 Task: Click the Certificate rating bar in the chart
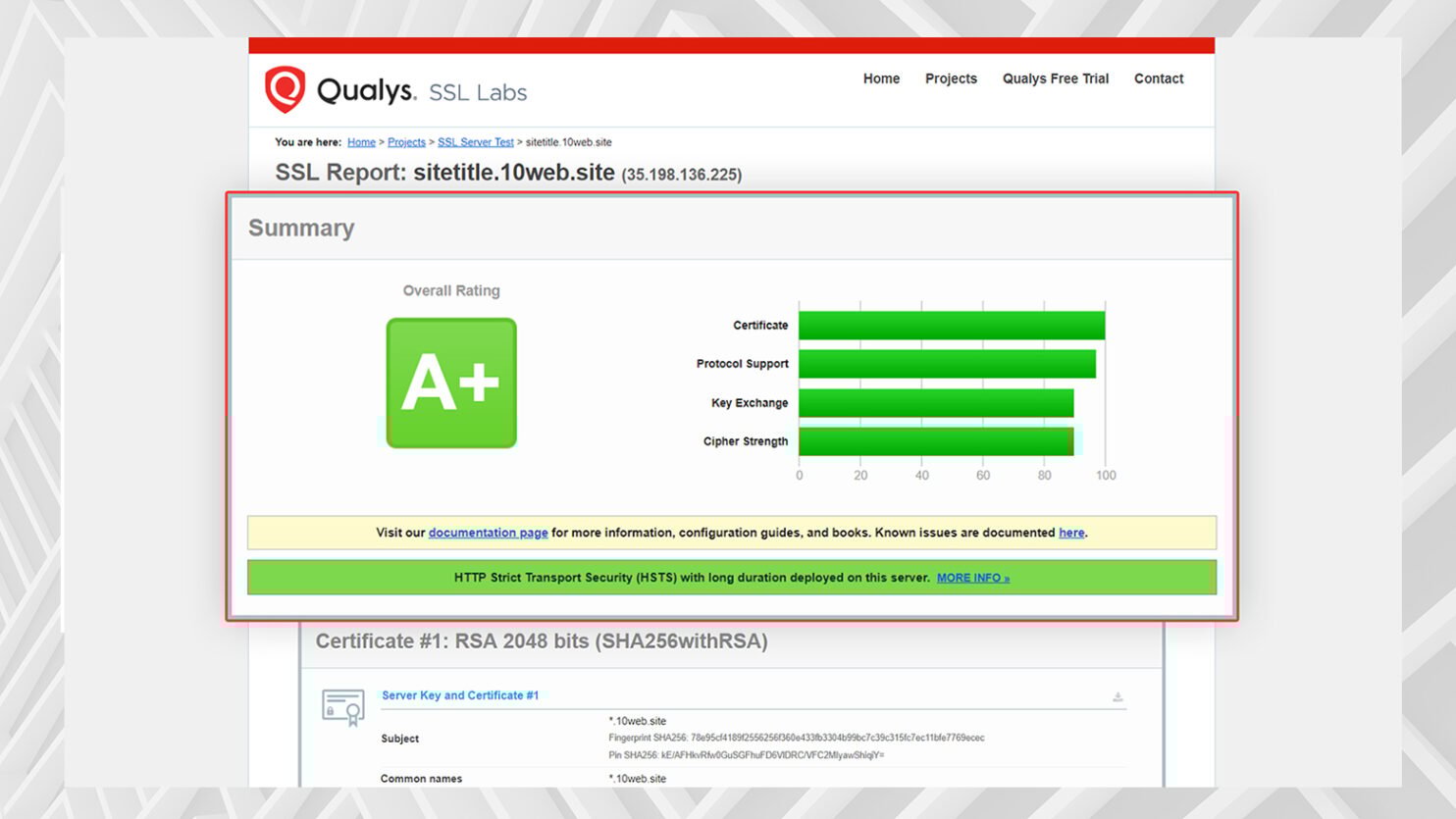point(952,325)
